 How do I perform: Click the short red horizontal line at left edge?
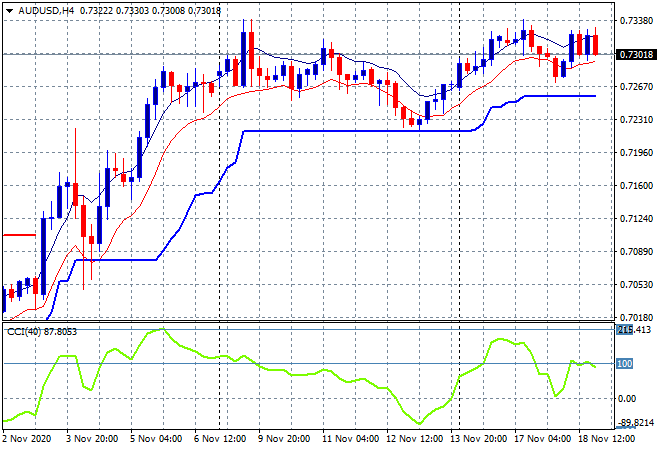coord(19,235)
